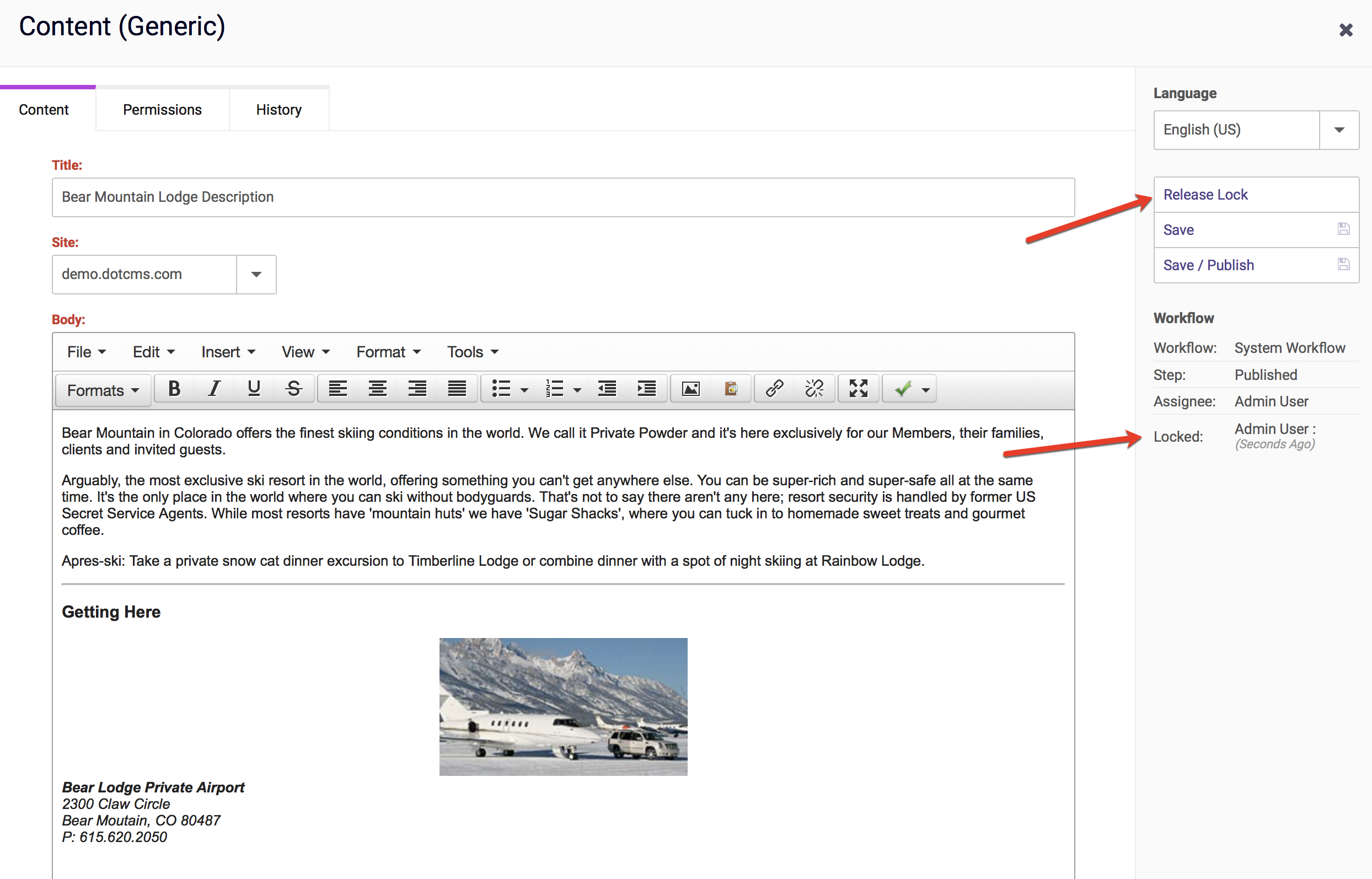The width and height of the screenshot is (1372, 879).
Task: Click floppy icon beside Save / Publish
Action: (x=1344, y=265)
